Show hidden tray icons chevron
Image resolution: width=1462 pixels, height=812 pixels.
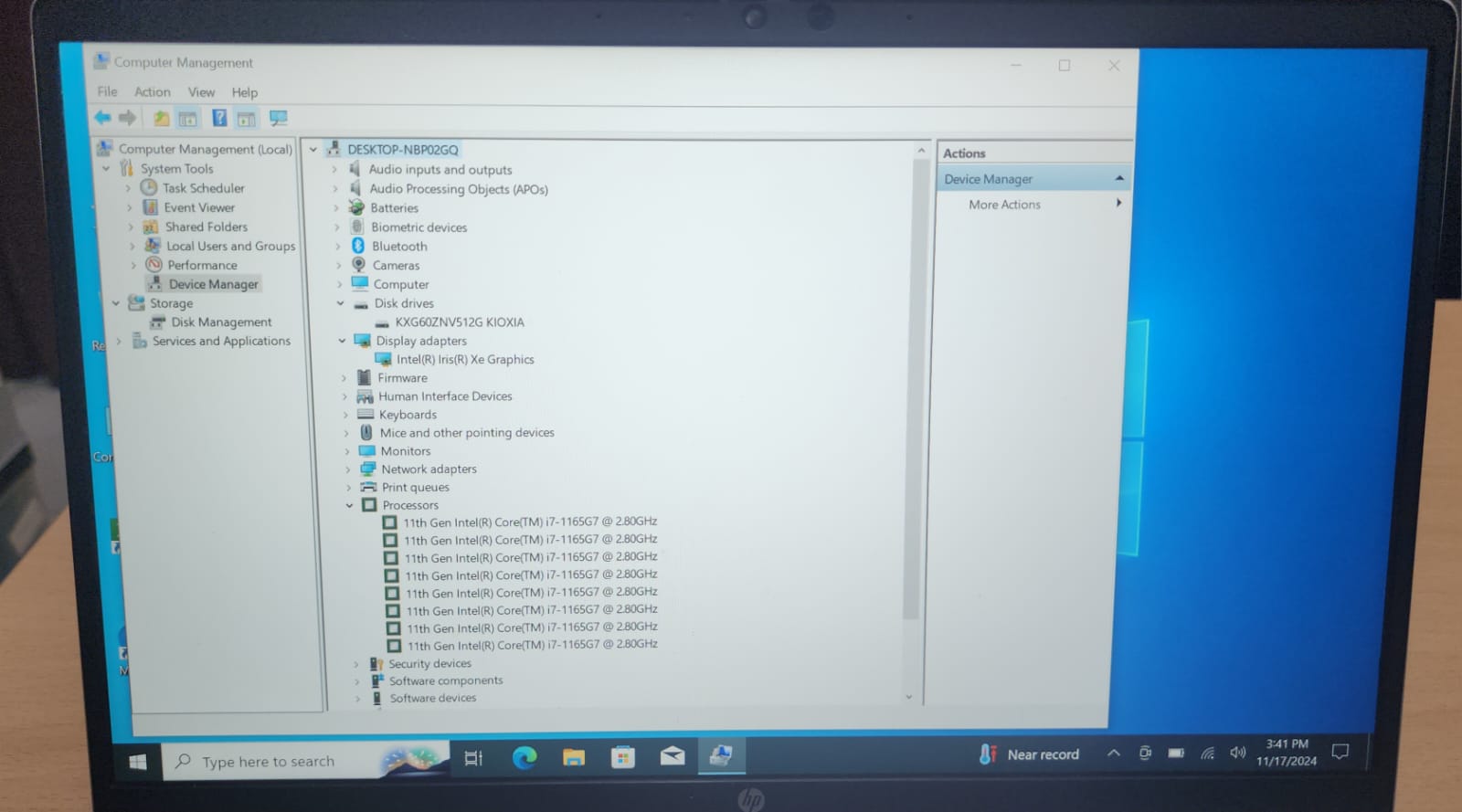[1114, 754]
